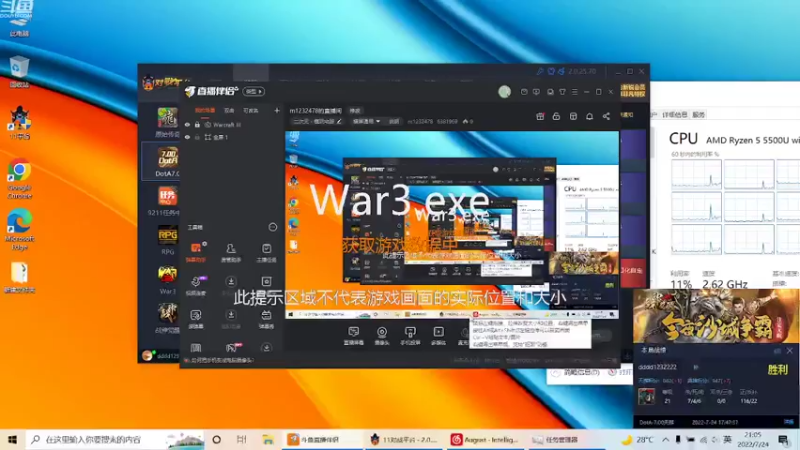Open notifications bell in streaming companion
Screen dimensions: 800x450
(x=589, y=116)
